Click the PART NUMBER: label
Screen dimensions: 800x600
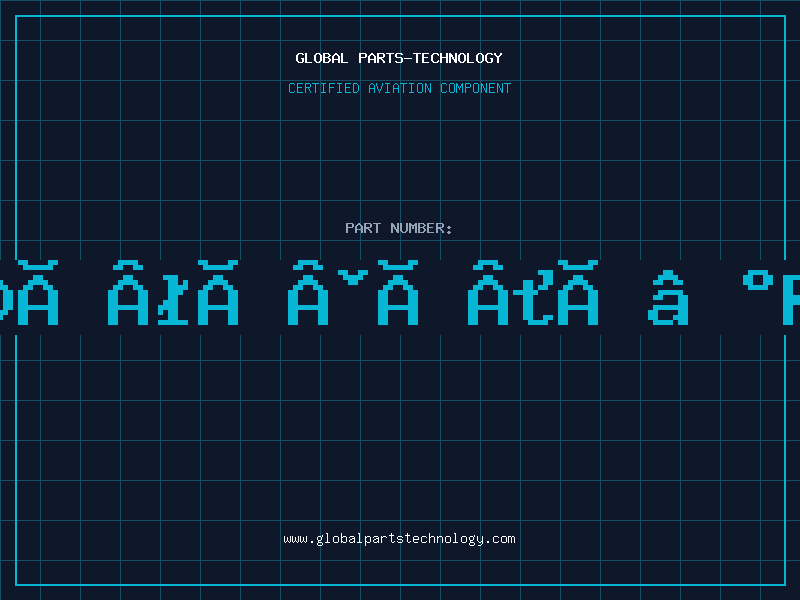coord(399,228)
